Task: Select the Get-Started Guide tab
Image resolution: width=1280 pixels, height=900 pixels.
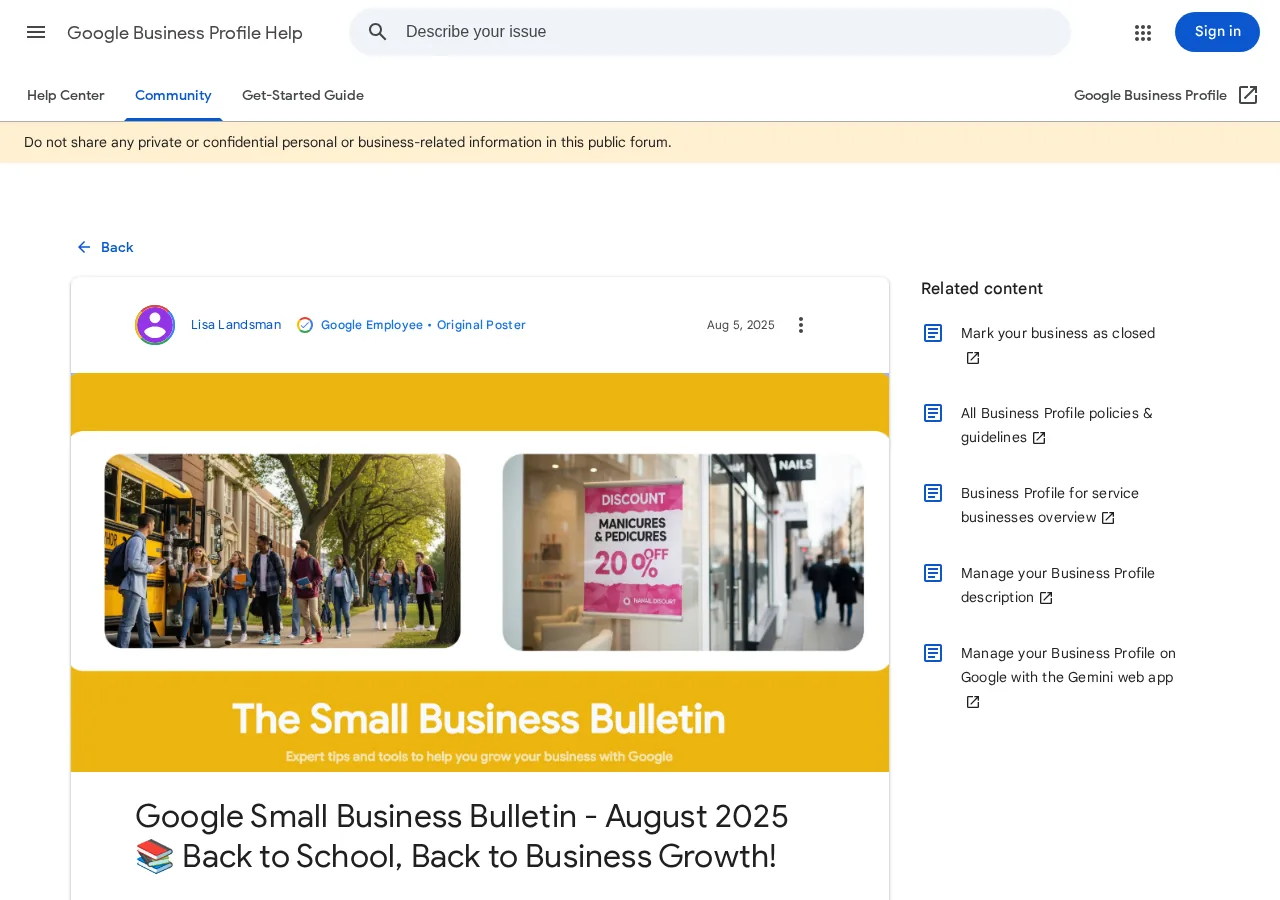Action: pos(303,95)
